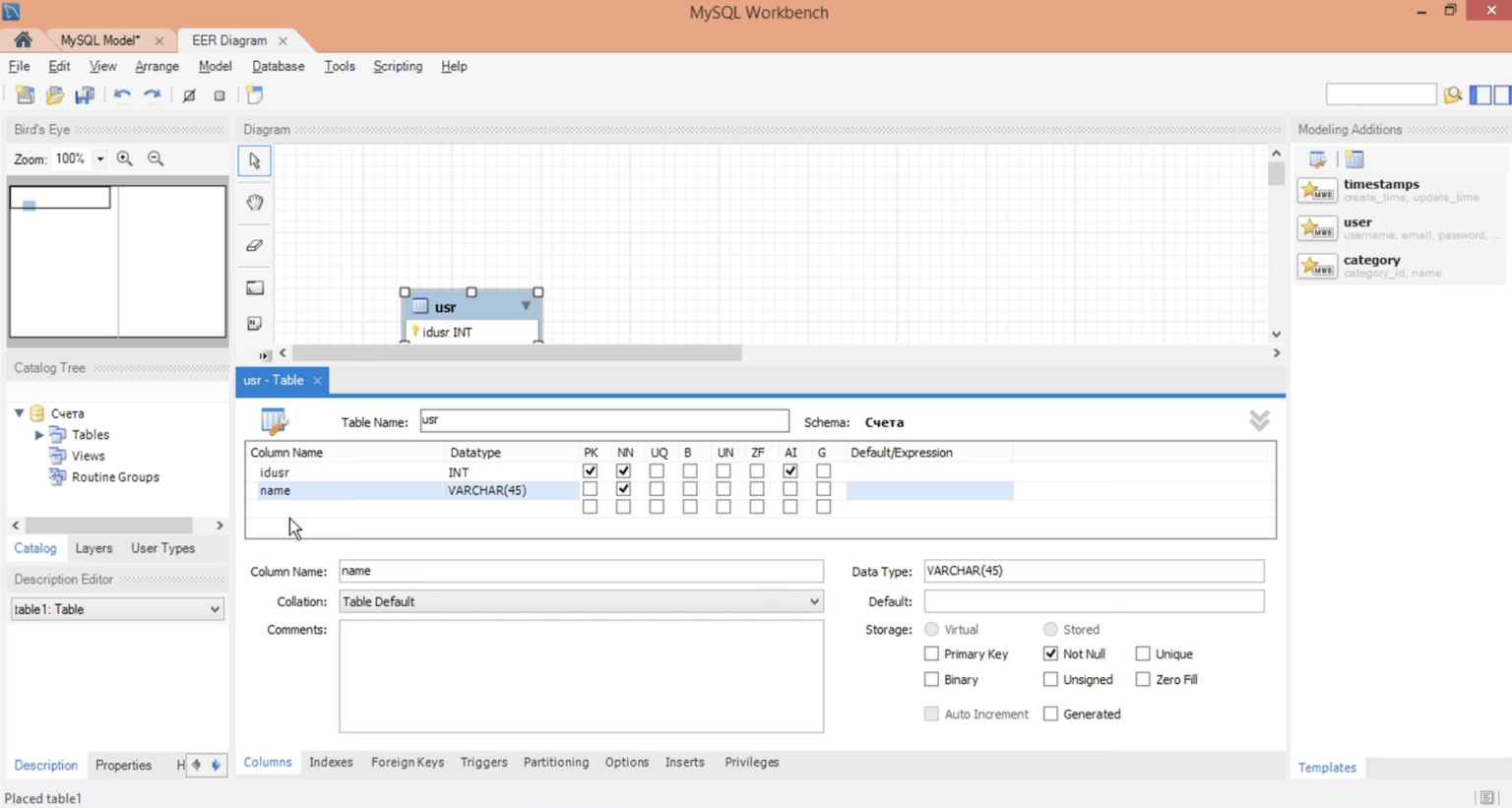The height and width of the screenshot is (808, 1512).
Task: Select the eraser tool
Action: coord(255,245)
